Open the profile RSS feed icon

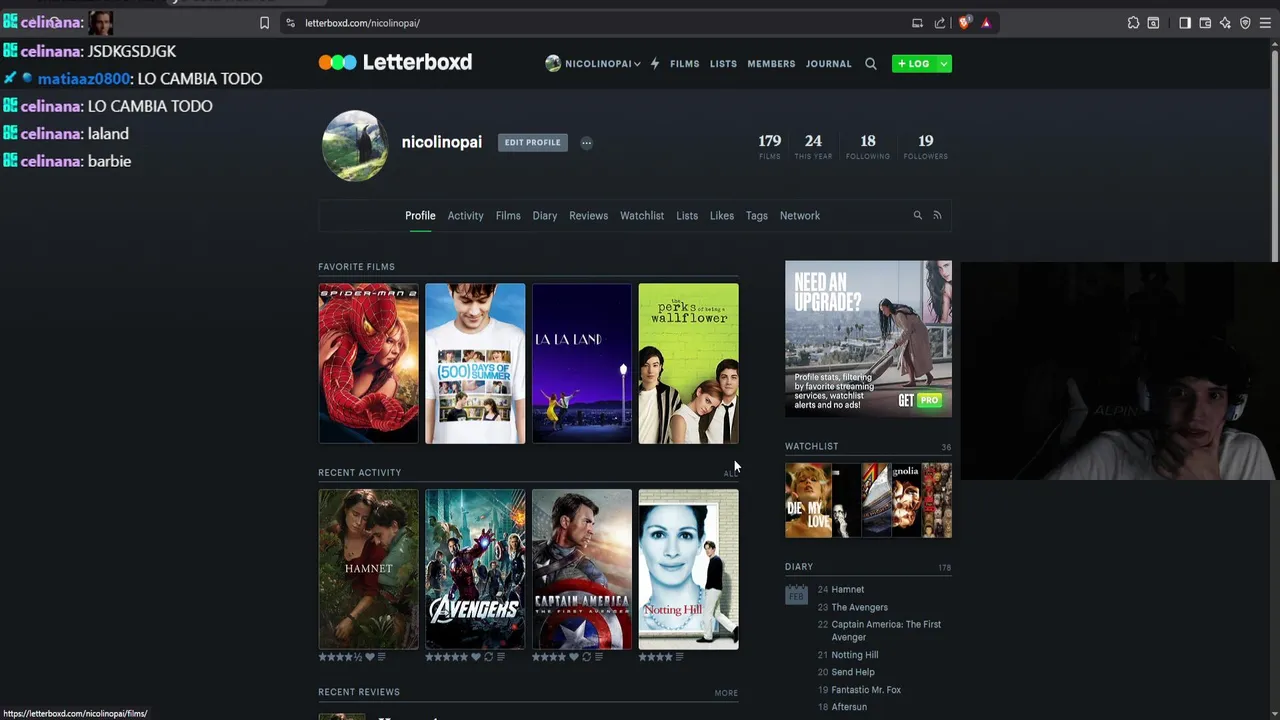(x=937, y=215)
